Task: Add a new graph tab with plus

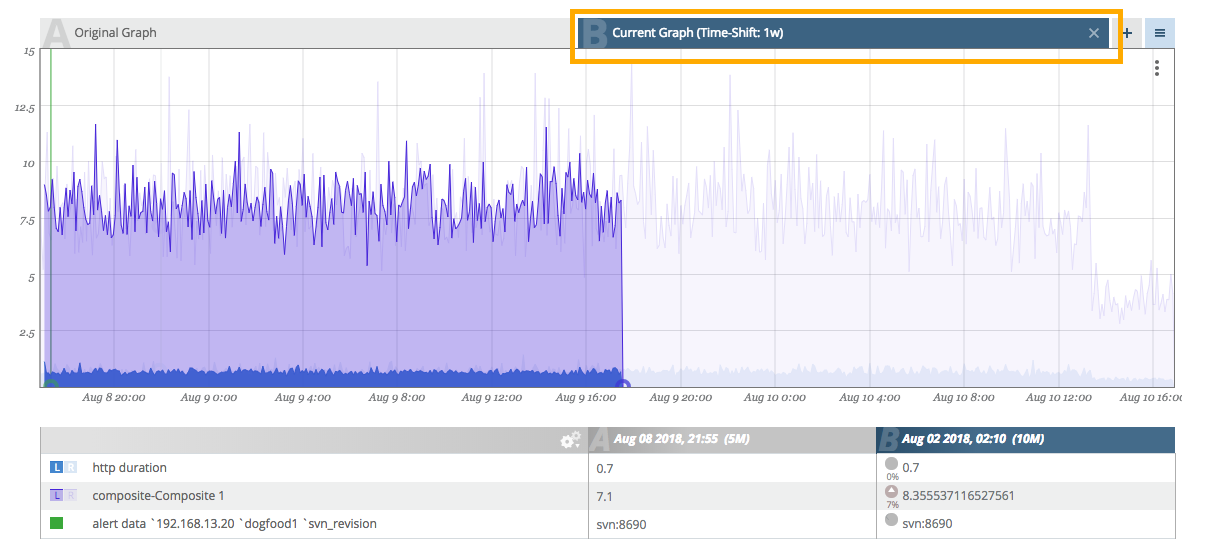Action: (x=1127, y=33)
